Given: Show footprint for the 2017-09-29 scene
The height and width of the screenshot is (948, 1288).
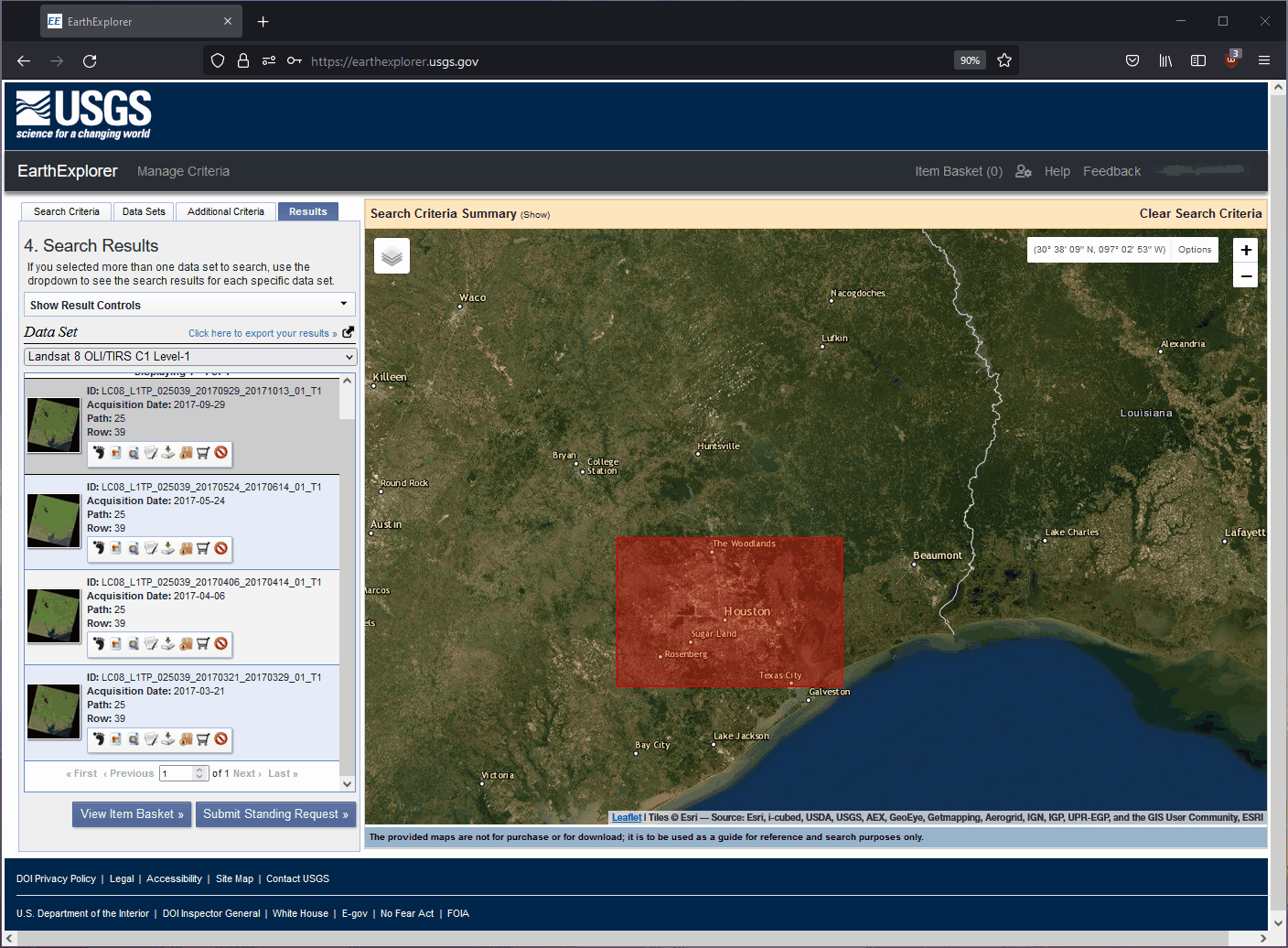Looking at the screenshot, I should 99,453.
